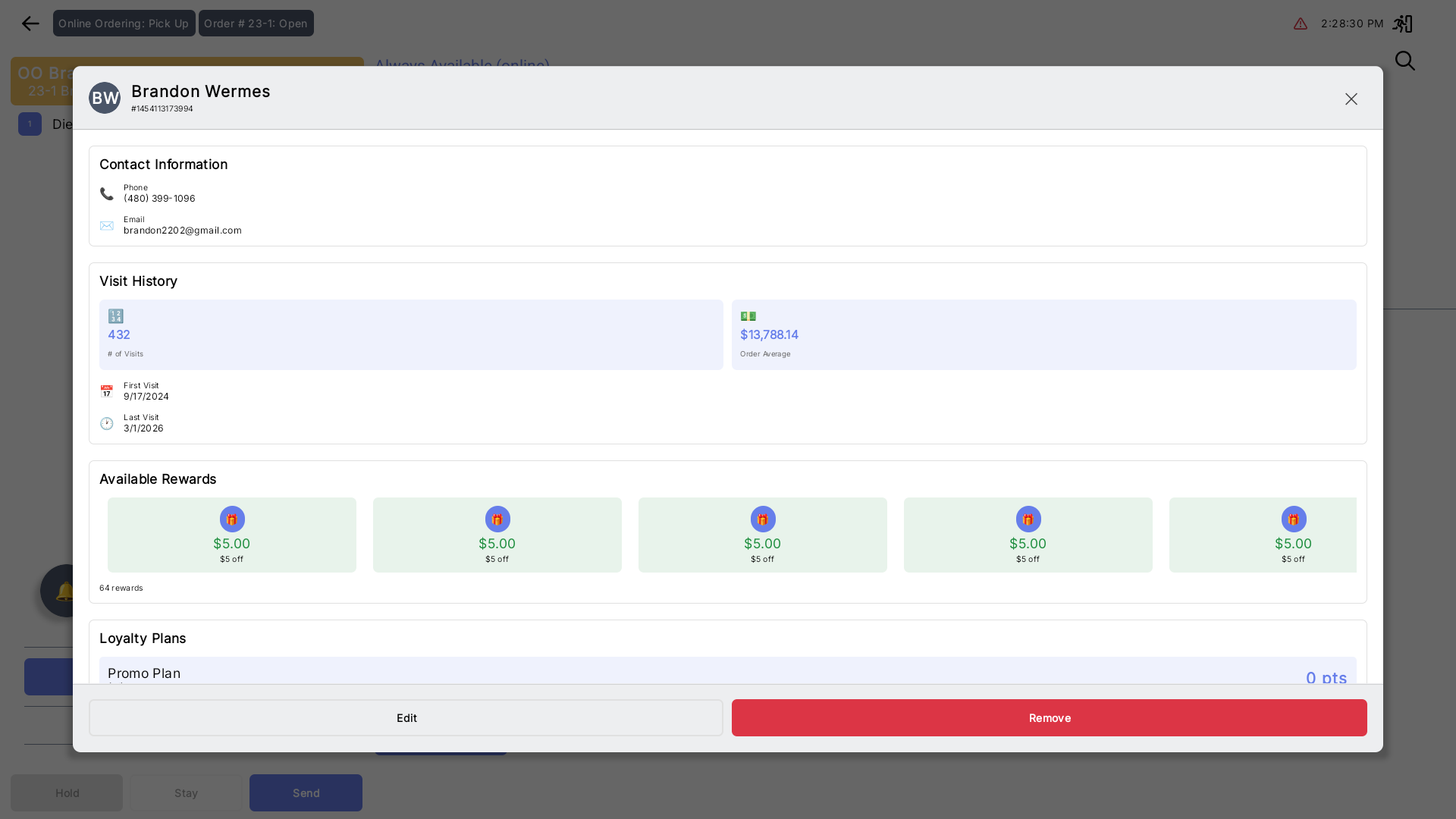This screenshot has width=1456, height=819.
Task: Click the BW customer avatar
Action: pyautogui.click(x=105, y=98)
